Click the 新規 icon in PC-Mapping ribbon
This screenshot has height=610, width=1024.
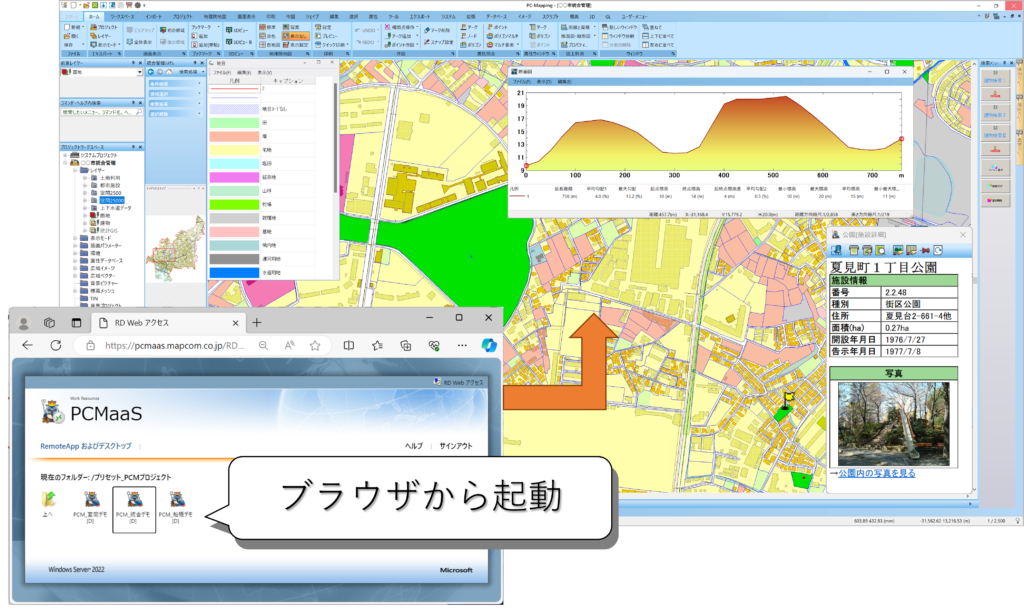(67, 27)
